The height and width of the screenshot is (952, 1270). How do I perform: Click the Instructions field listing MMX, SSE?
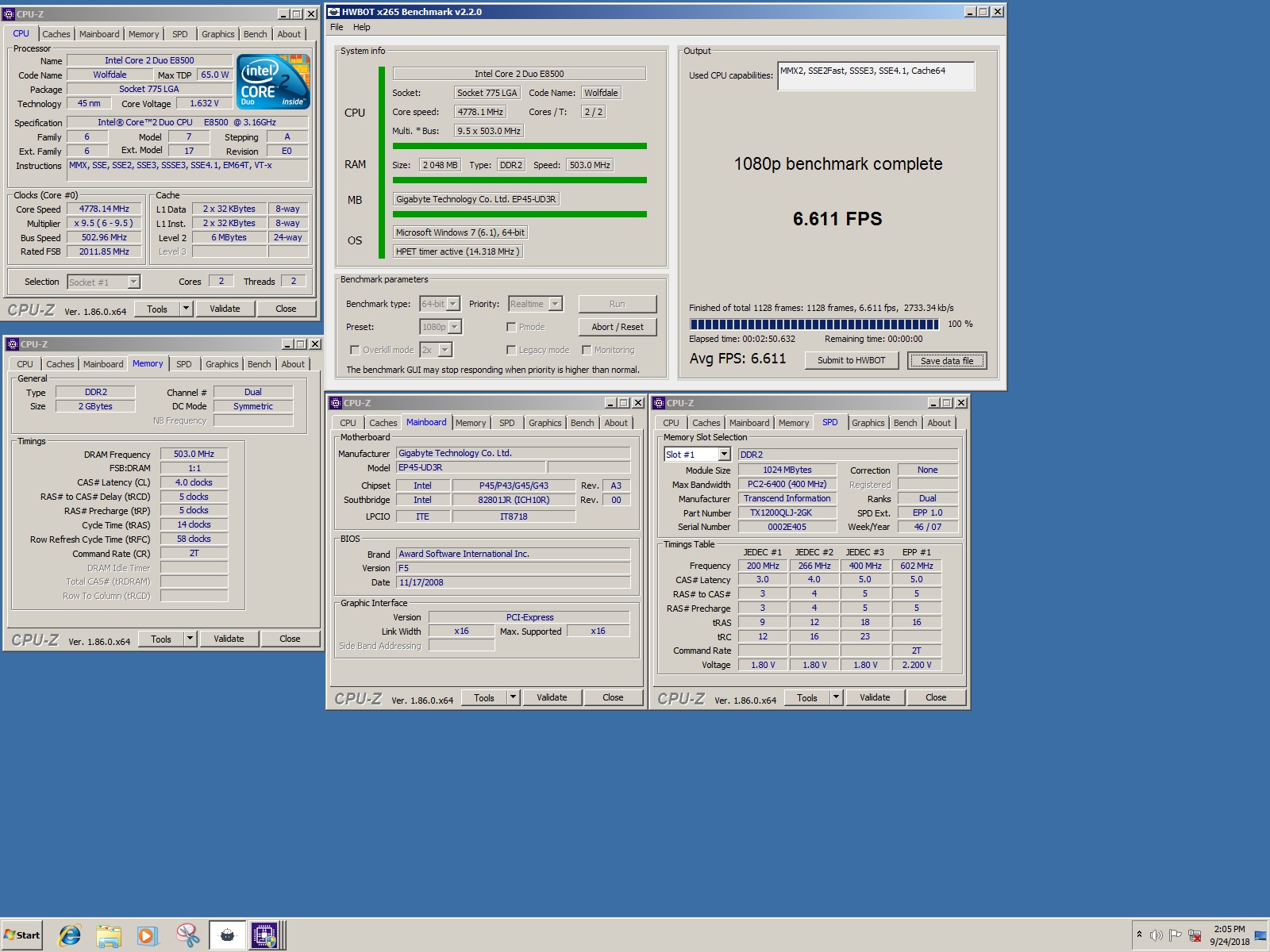tap(187, 170)
